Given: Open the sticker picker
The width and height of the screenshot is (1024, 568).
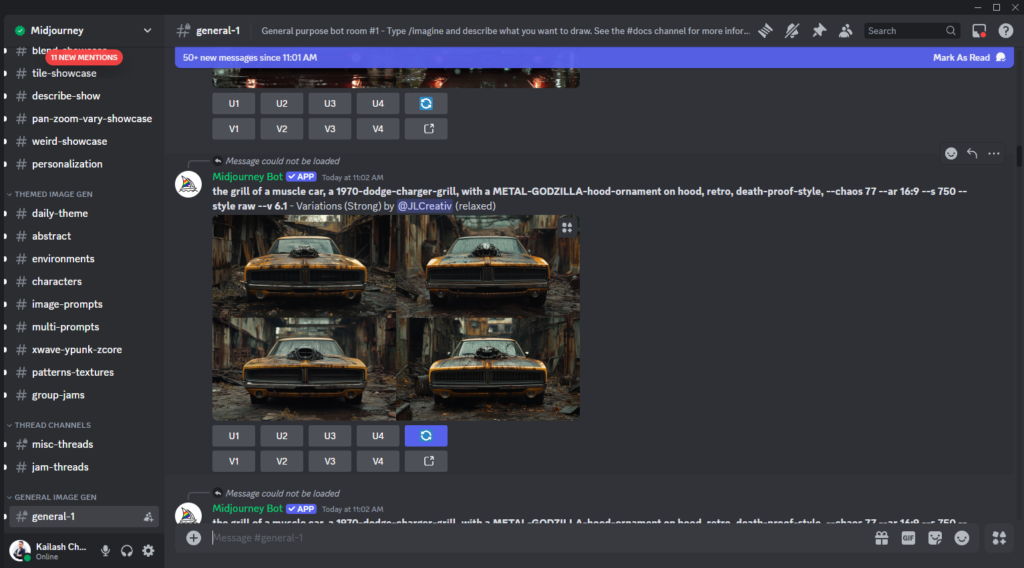Looking at the screenshot, I should tap(935, 538).
